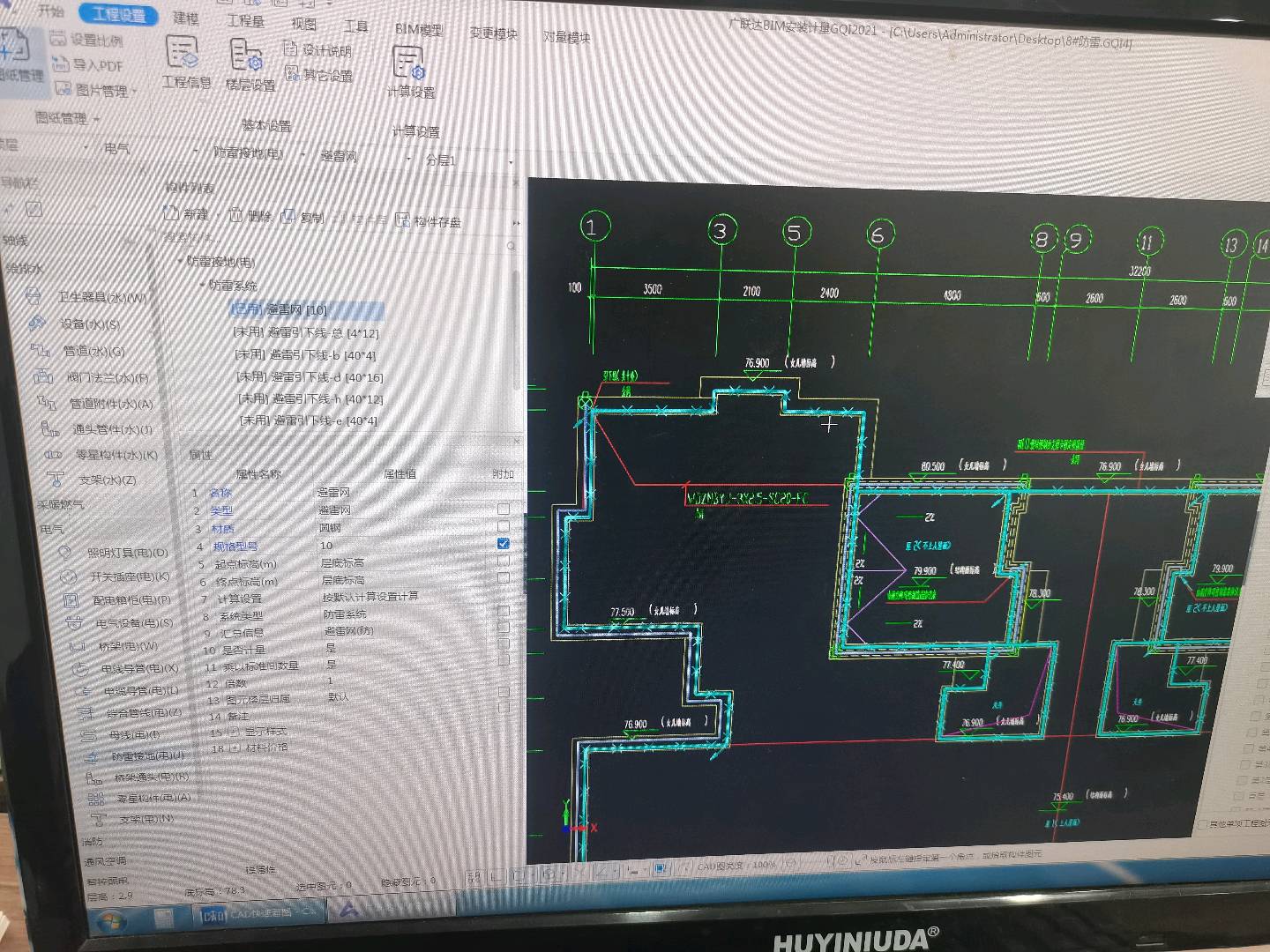Edit 规格型号 value cell 10
Screen dimensions: 1270x952
[x=404, y=546]
